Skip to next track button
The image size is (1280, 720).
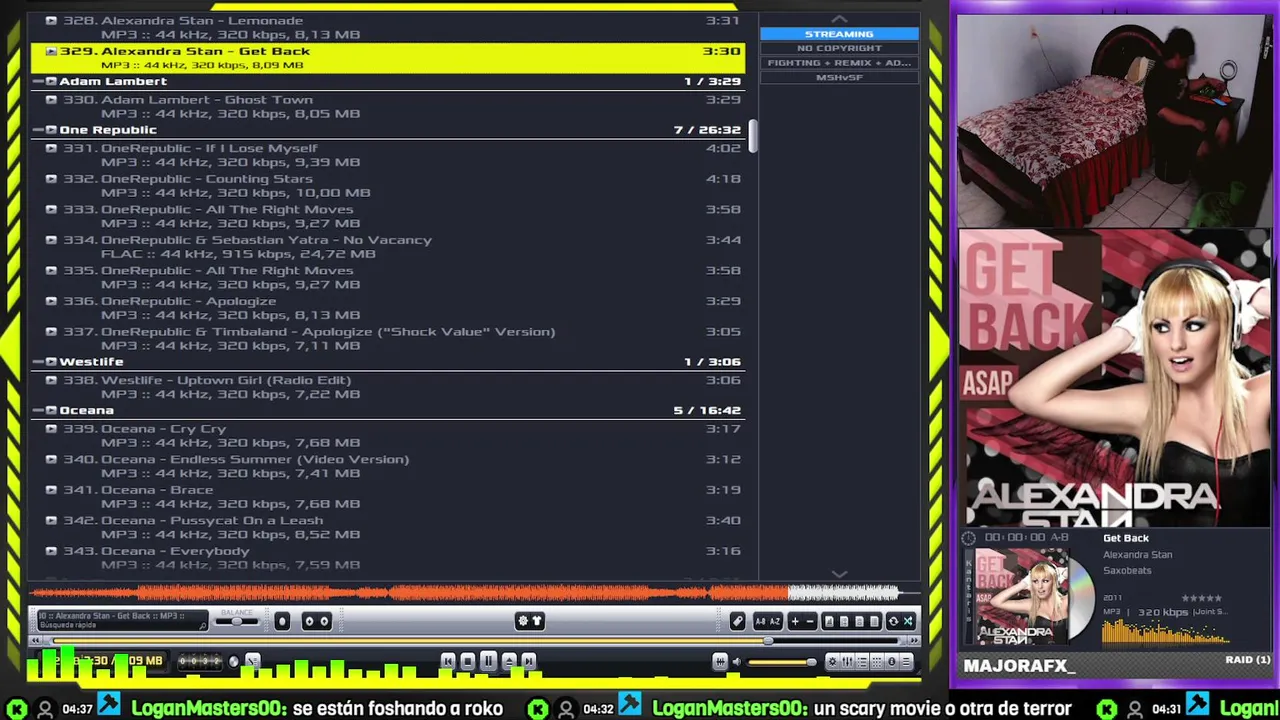pos(529,661)
